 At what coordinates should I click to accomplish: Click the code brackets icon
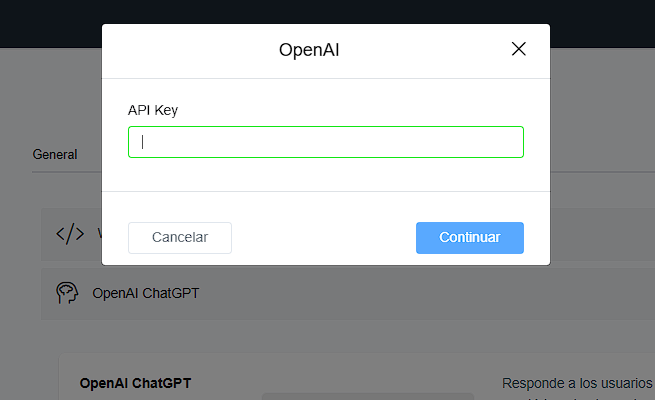point(70,234)
